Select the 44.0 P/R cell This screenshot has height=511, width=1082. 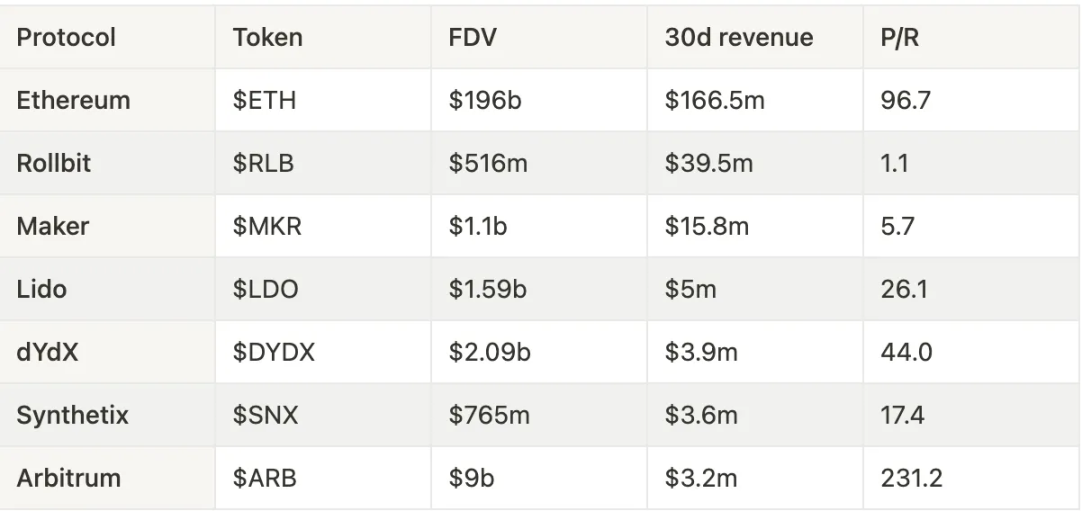(x=972, y=352)
